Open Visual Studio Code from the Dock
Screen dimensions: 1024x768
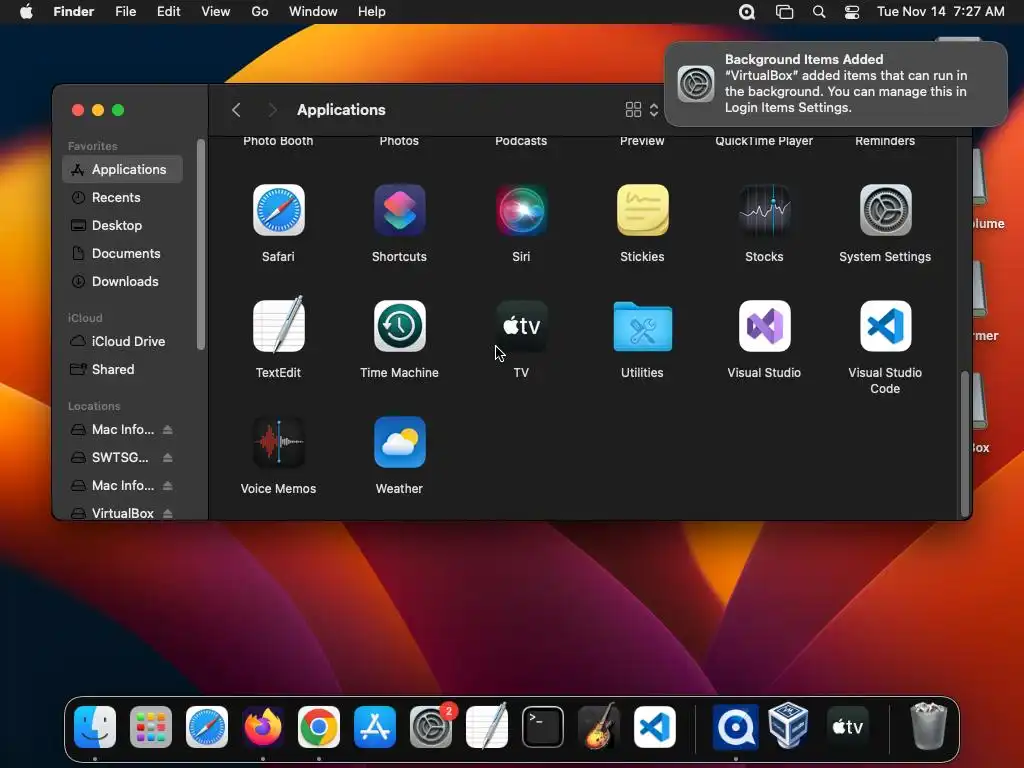[655, 727]
